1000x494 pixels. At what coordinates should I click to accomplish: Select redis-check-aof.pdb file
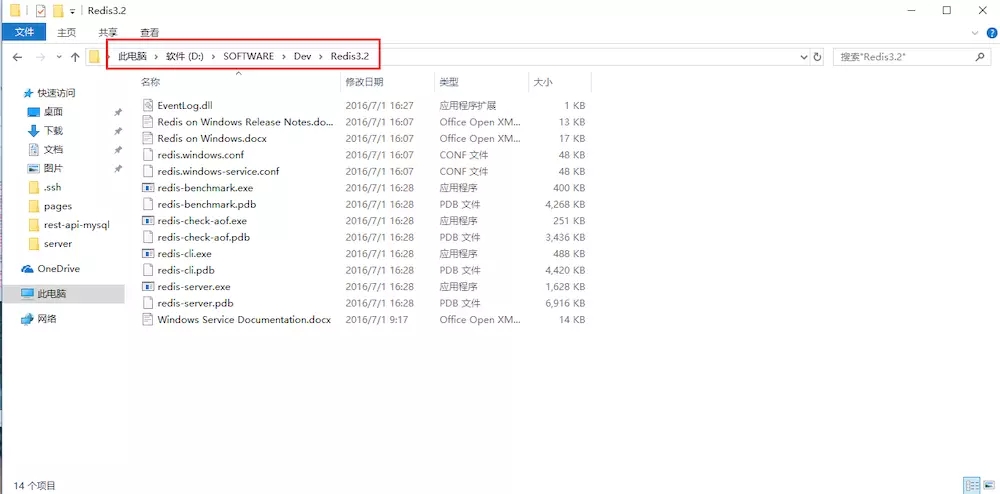(x=203, y=237)
